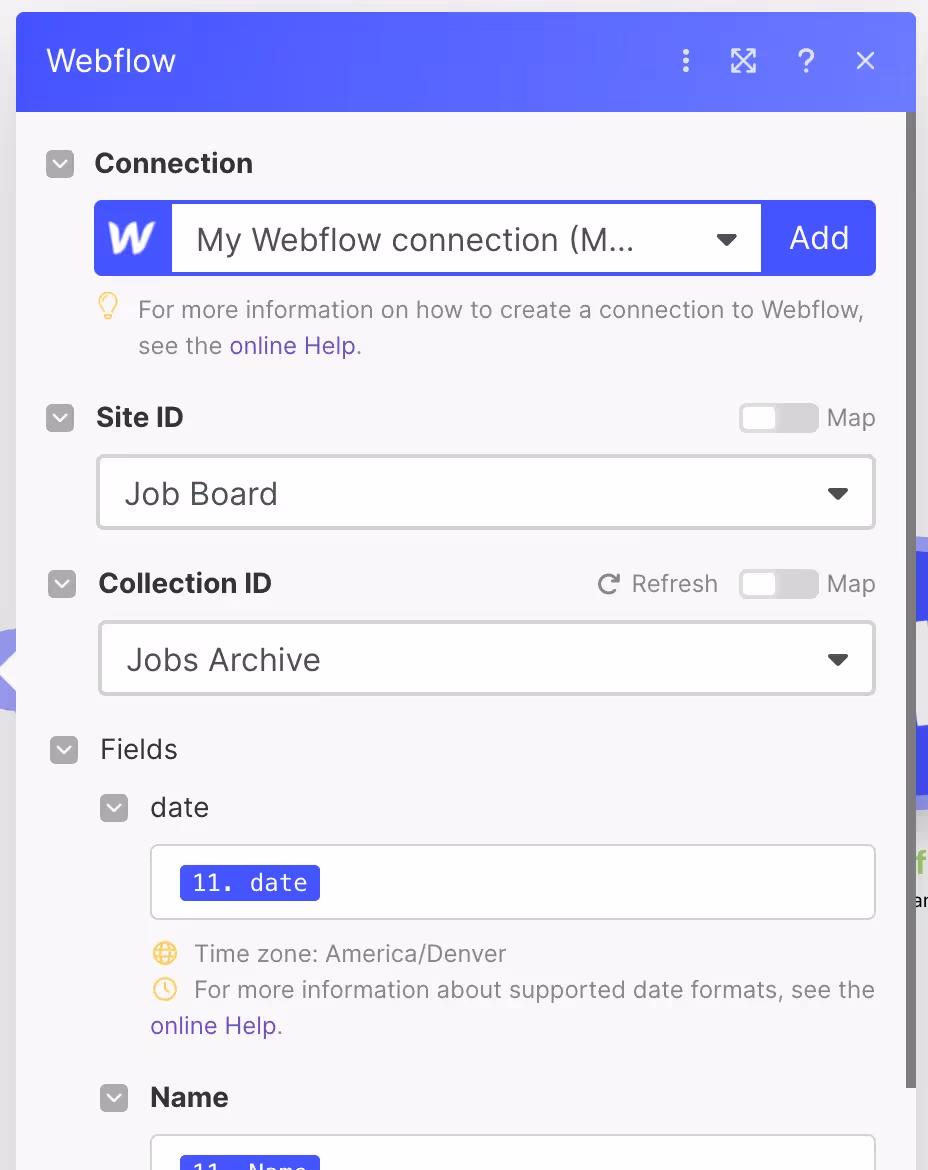Screen dimensions: 928x1170
Task: Toggle the Map switch for Site ID
Action: tap(779, 418)
